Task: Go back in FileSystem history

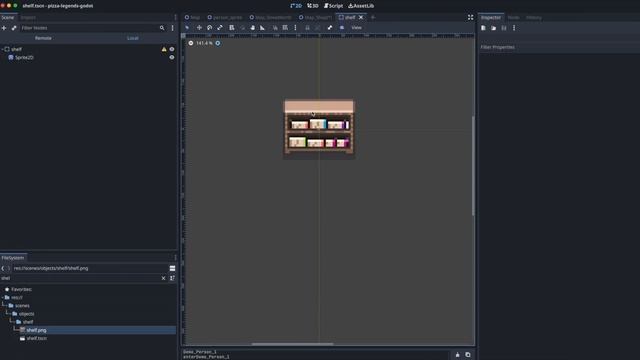Action: click(x=3, y=268)
